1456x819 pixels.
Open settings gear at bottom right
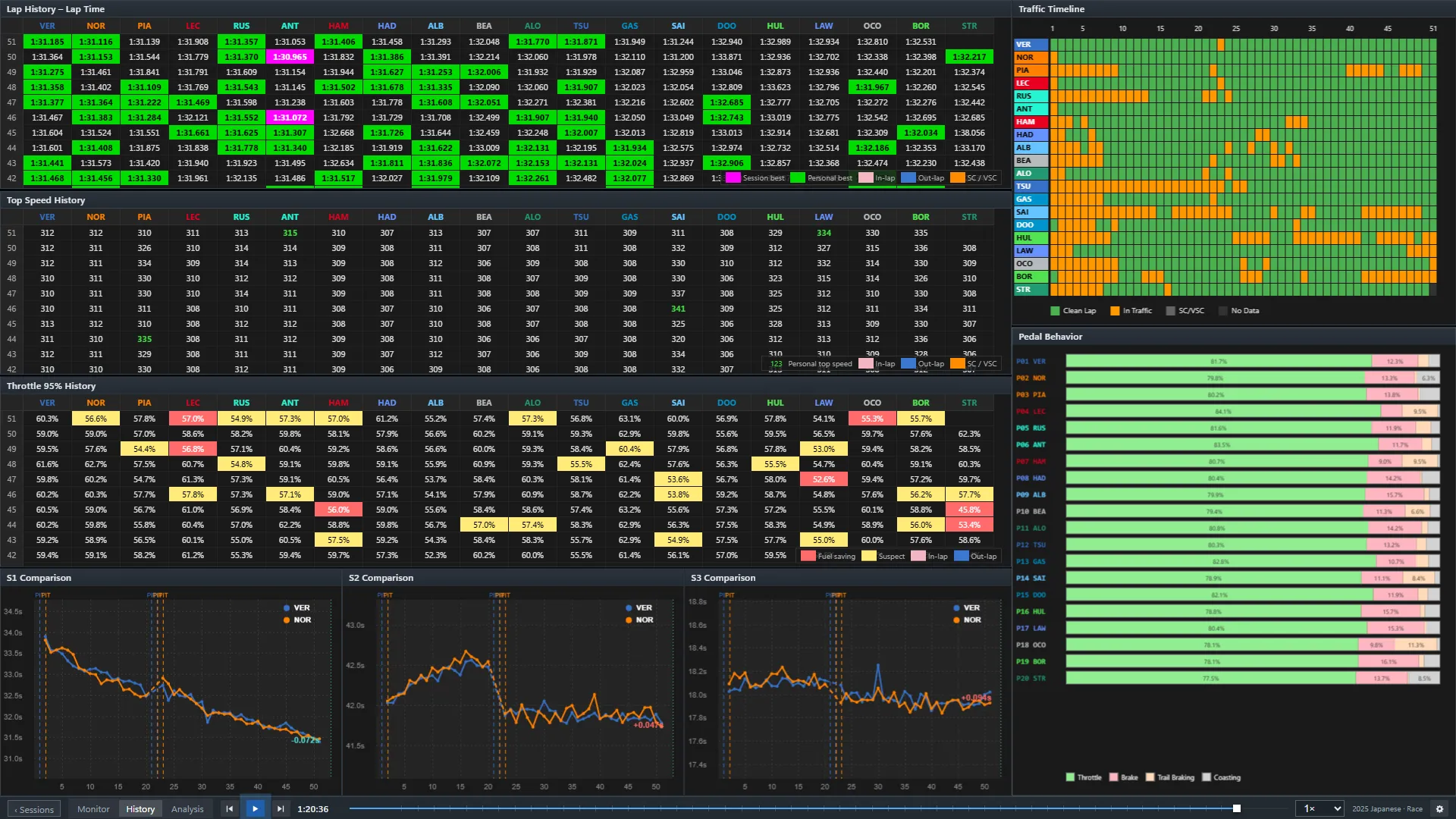point(1439,808)
